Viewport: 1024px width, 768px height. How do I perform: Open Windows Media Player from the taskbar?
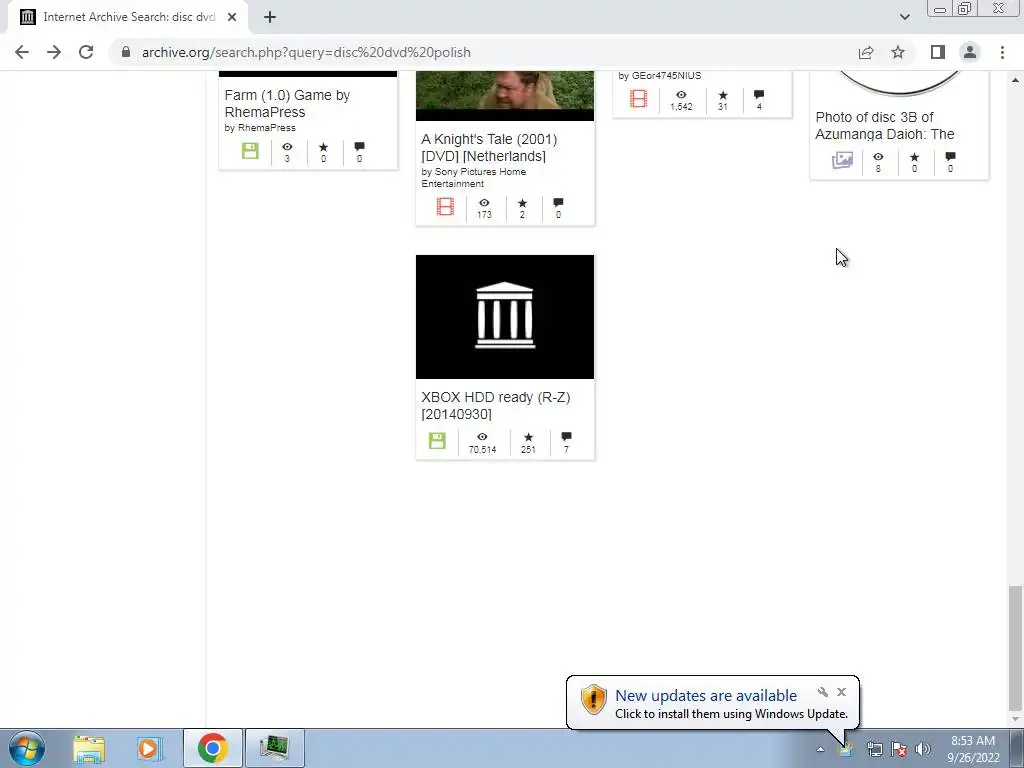coord(150,748)
